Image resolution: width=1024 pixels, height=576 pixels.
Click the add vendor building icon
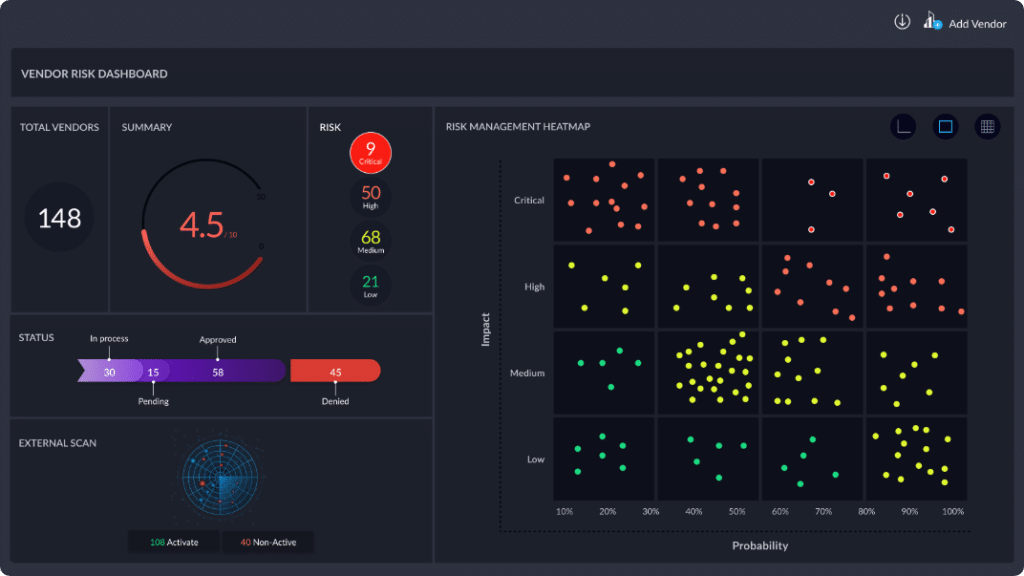[x=932, y=21]
